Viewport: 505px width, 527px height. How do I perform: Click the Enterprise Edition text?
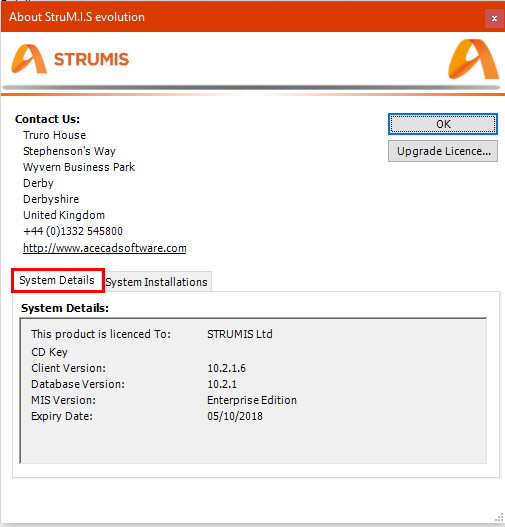point(252,400)
